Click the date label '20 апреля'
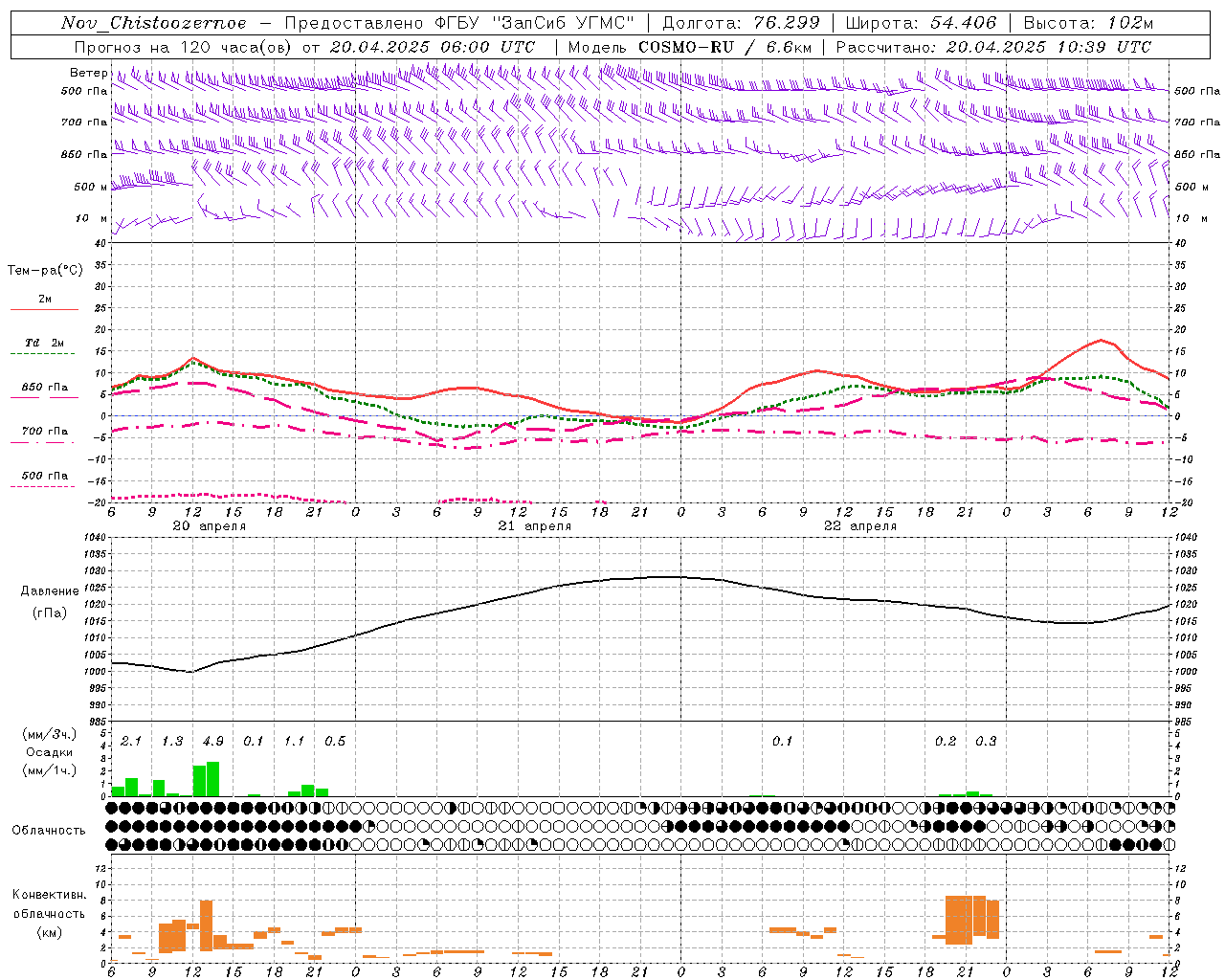The height and width of the screenshot is (980, 1225). (209, 526)
